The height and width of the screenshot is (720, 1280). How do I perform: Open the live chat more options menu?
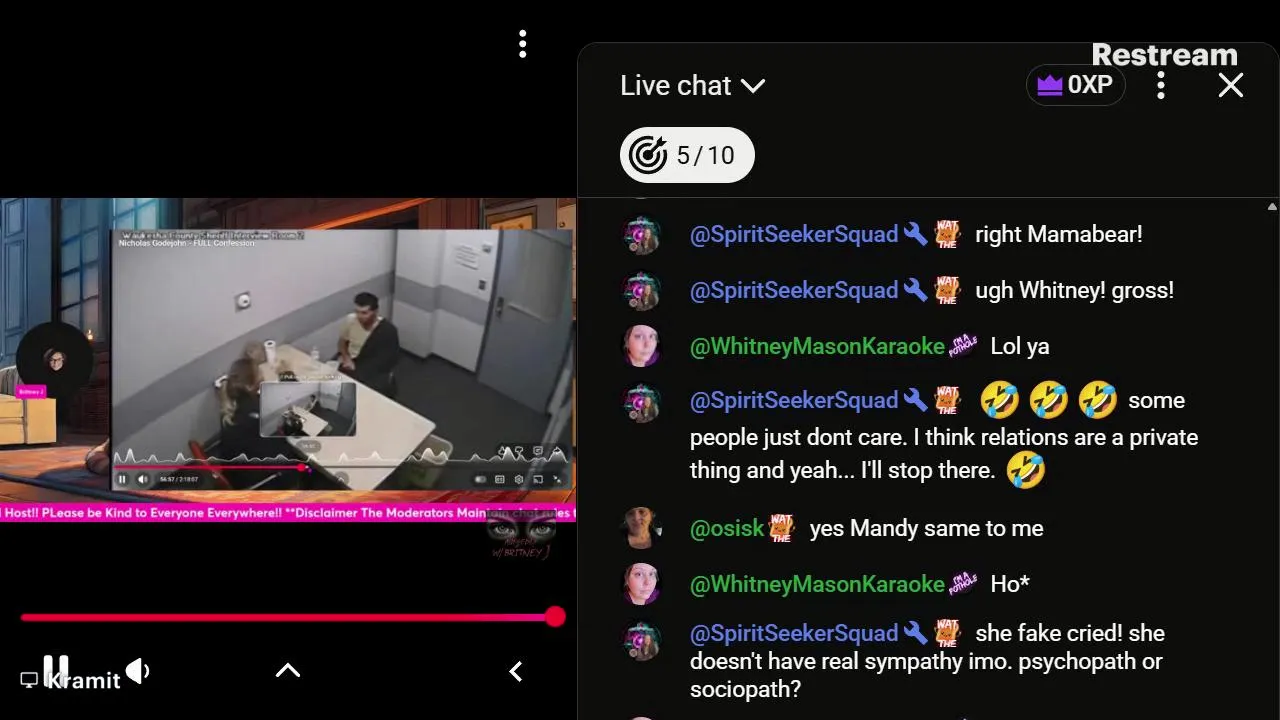1161,85
